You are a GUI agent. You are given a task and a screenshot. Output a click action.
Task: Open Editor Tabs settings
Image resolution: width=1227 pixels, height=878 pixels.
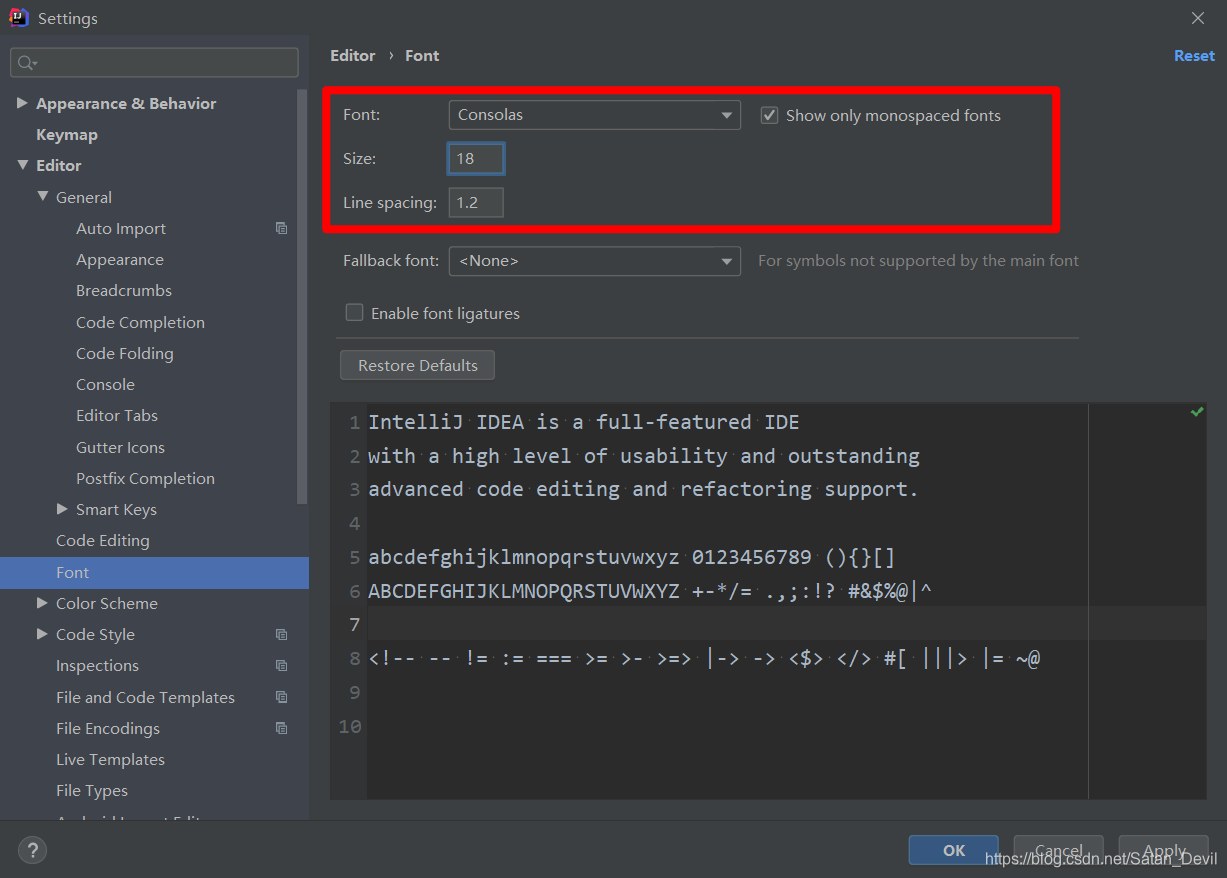tap(117, 415)
